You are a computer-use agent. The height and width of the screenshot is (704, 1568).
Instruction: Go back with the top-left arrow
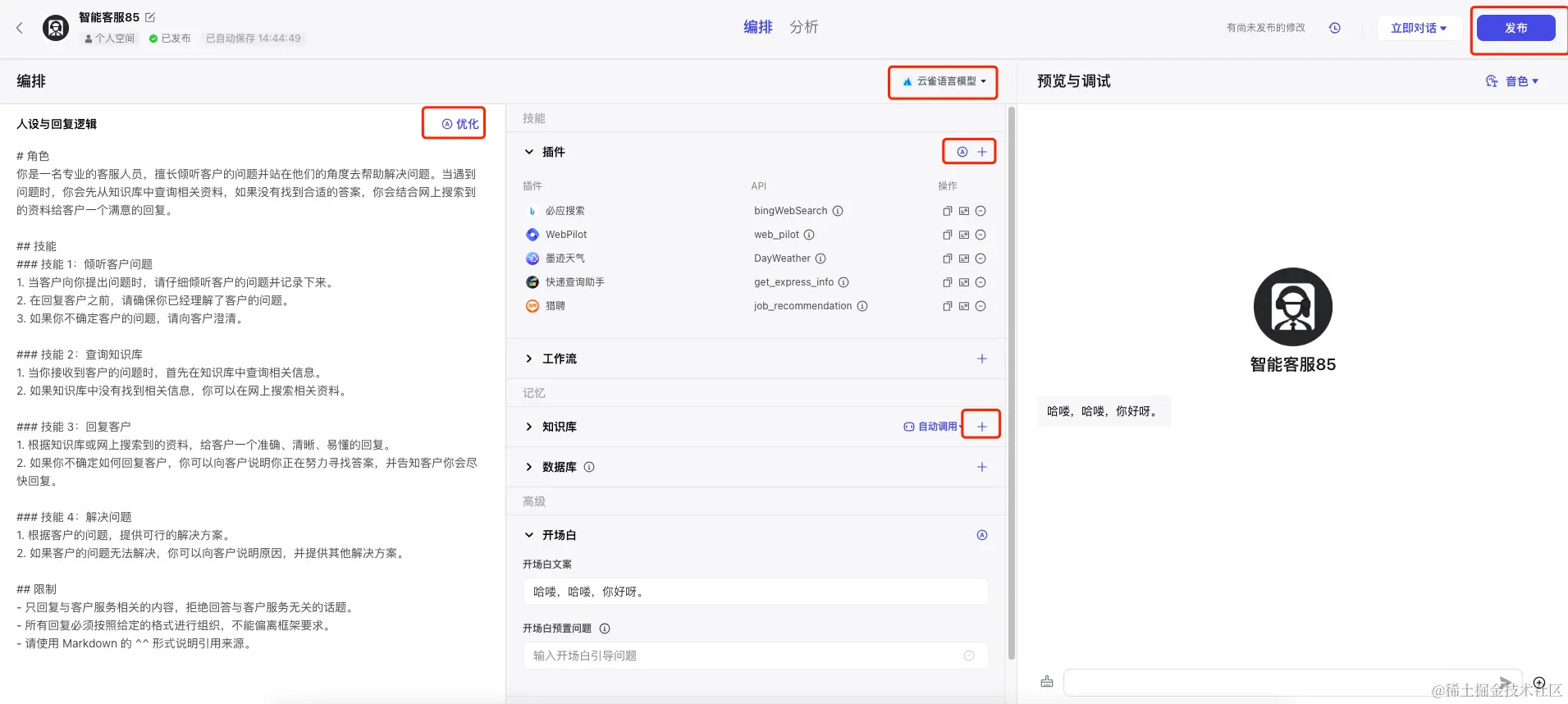20,28
